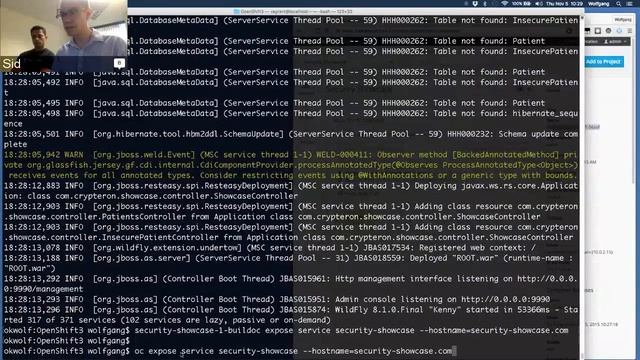Click the yellow WELD-000411 warning line
This screenshot has height=360, width=640.
pyautogui.click(x=291, y=165)
